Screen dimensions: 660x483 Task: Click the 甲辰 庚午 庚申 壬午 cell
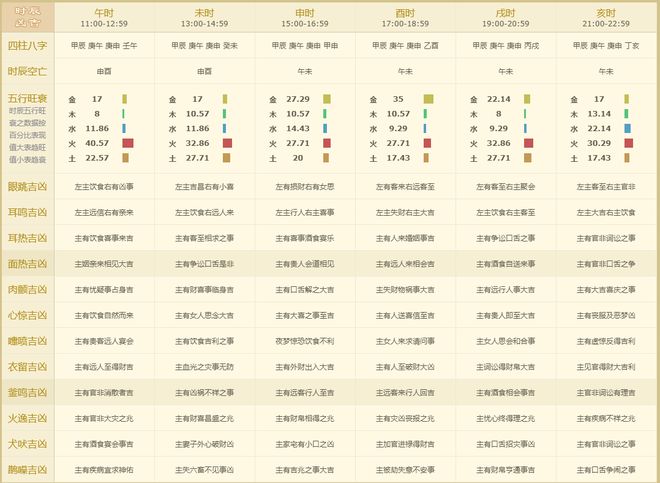[104, 45]
